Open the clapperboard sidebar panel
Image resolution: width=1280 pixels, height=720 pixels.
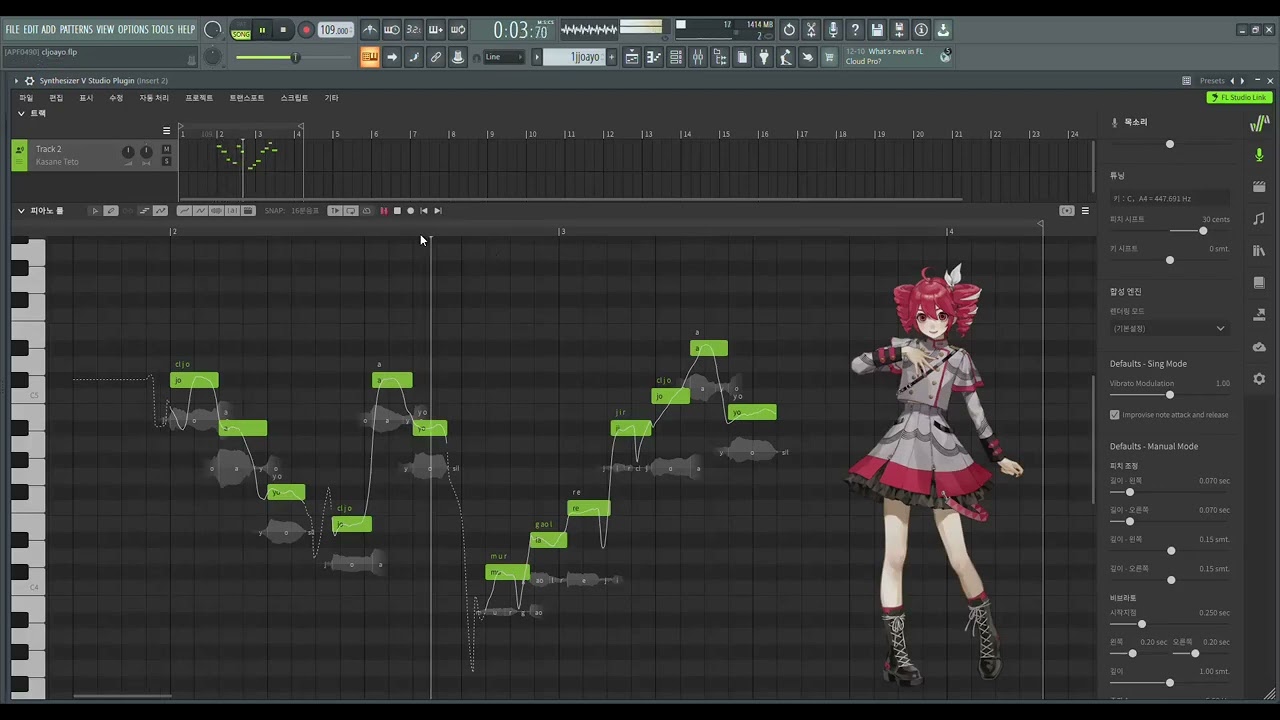(x=1259, y=187)
